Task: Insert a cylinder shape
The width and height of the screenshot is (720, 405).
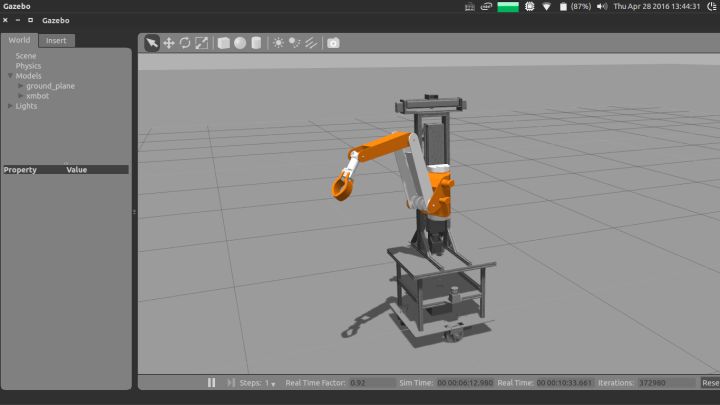Action: 257,43
